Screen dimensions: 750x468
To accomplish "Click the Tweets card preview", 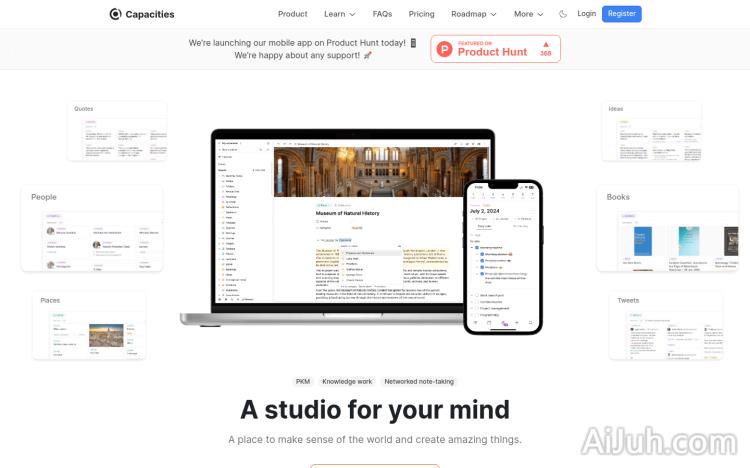I will click(x=665, y=326).
